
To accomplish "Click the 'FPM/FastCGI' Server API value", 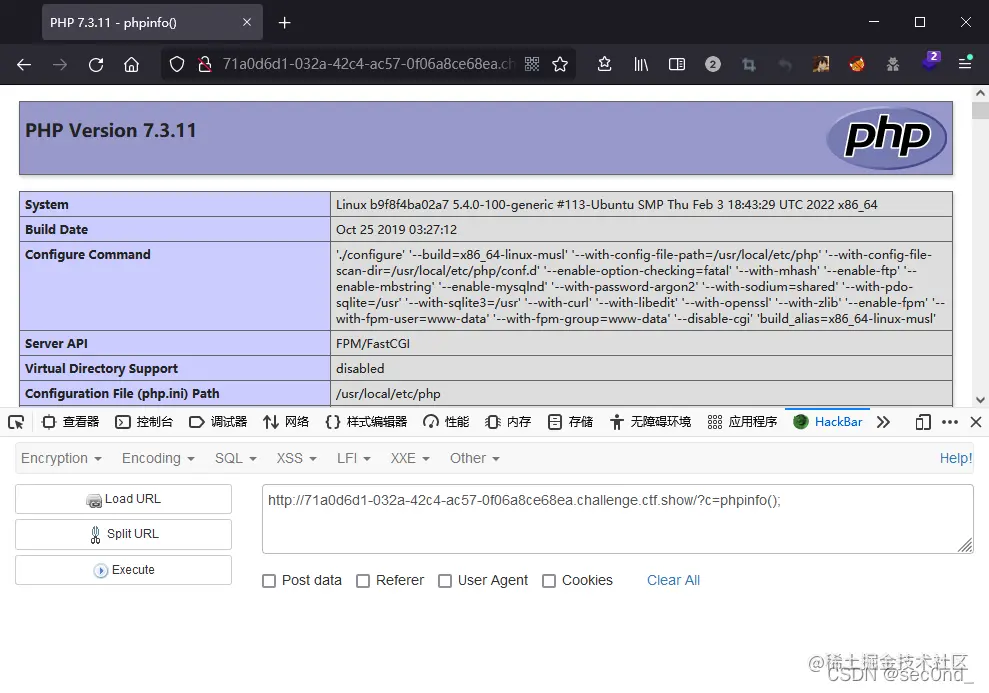I will (373, 344).
